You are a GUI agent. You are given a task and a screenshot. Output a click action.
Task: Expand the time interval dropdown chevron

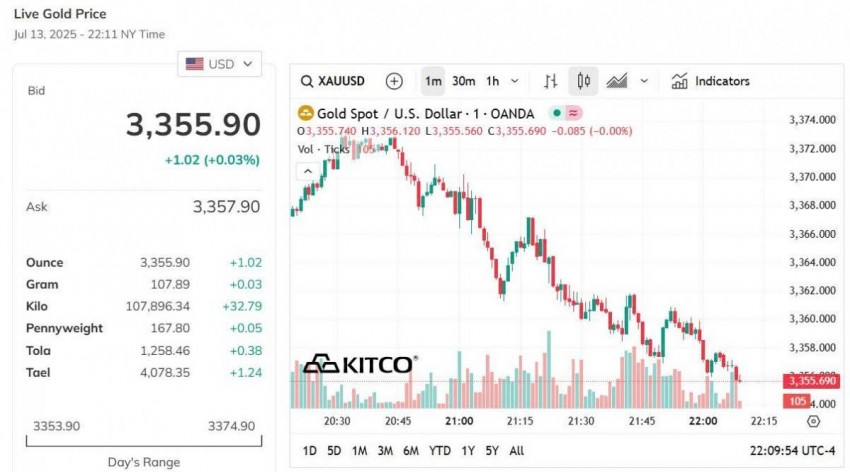coord(515,81)
